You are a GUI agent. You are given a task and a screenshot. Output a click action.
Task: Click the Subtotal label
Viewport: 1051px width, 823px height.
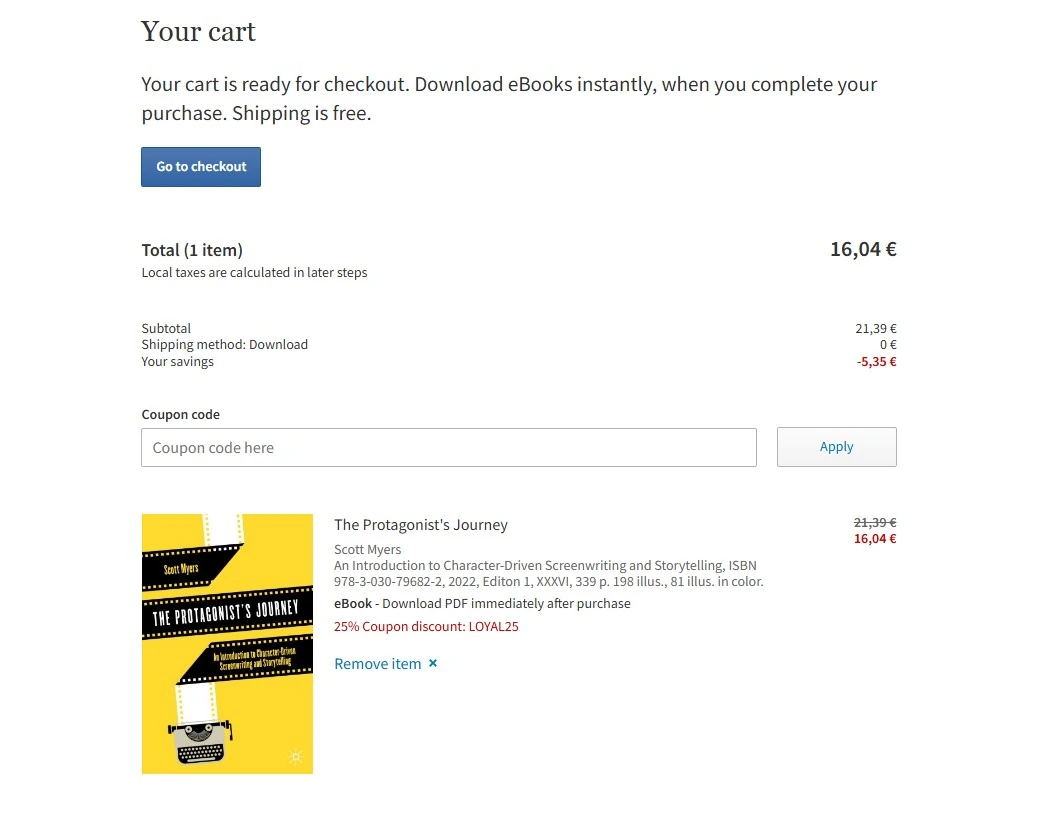[166, 328]
